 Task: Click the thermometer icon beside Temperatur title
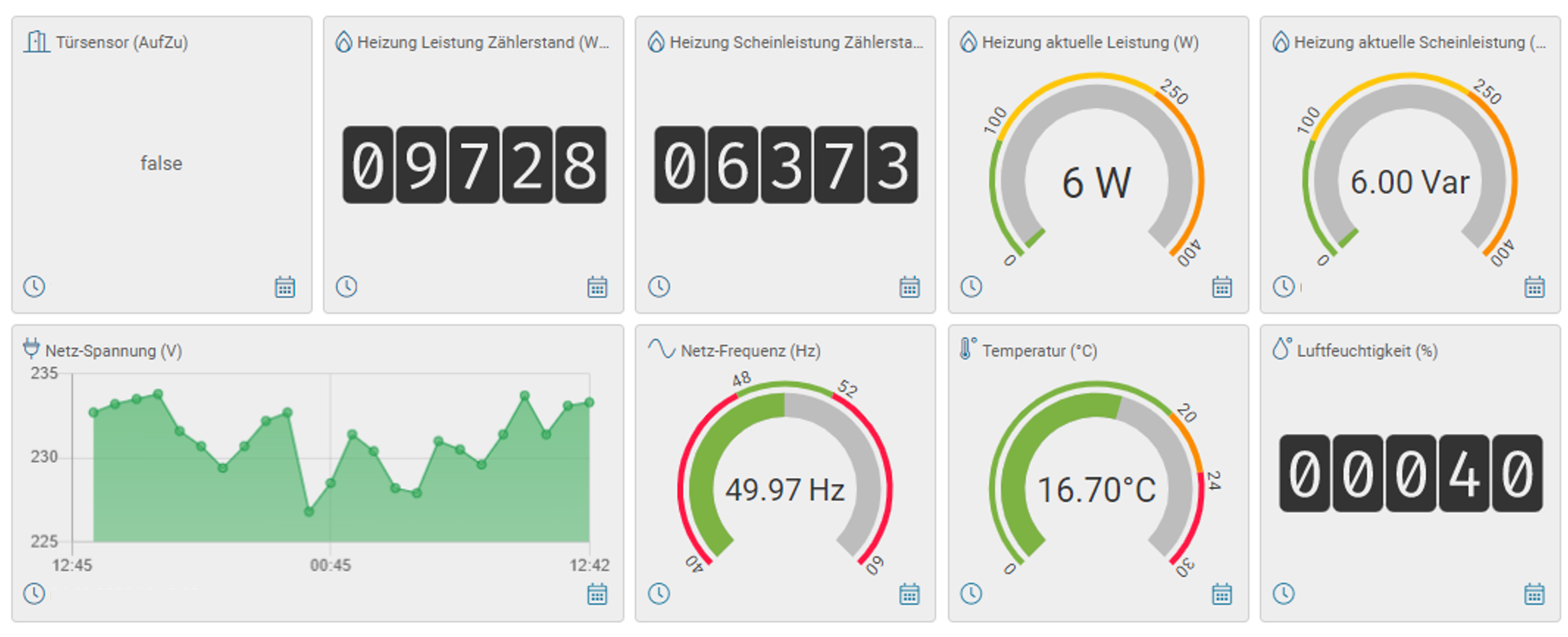click(967, 349)
